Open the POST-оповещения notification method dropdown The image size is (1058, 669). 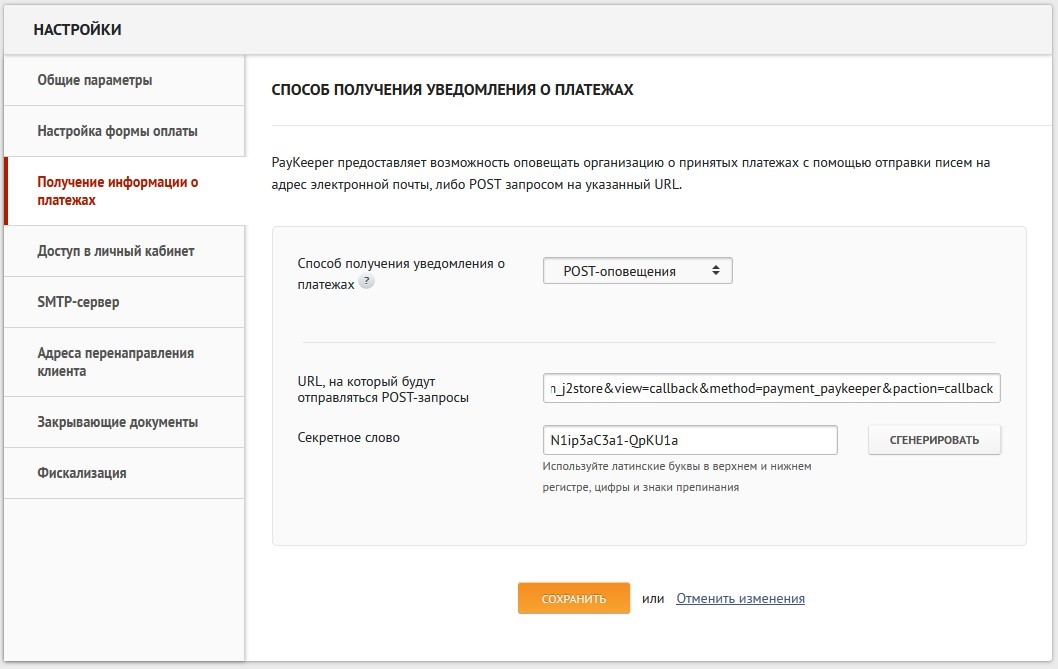[638, 271]
